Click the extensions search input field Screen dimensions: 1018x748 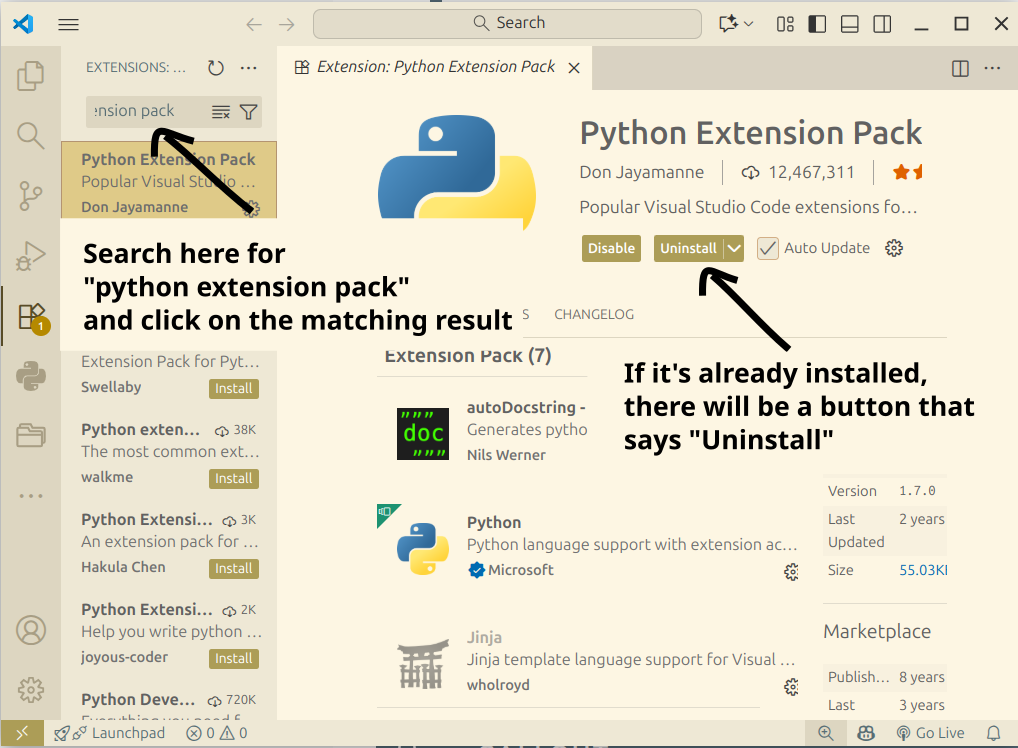coord(145,111)
